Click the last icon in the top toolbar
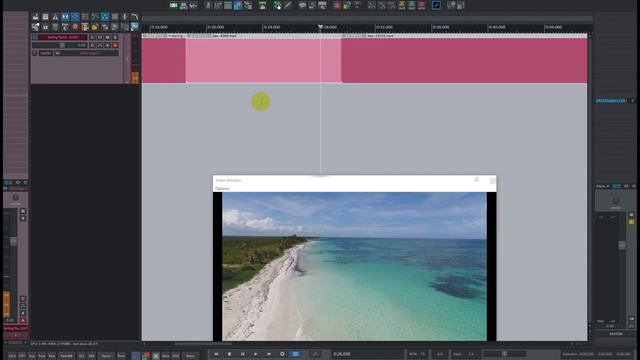Screen dimensions: 640x360 461,5
